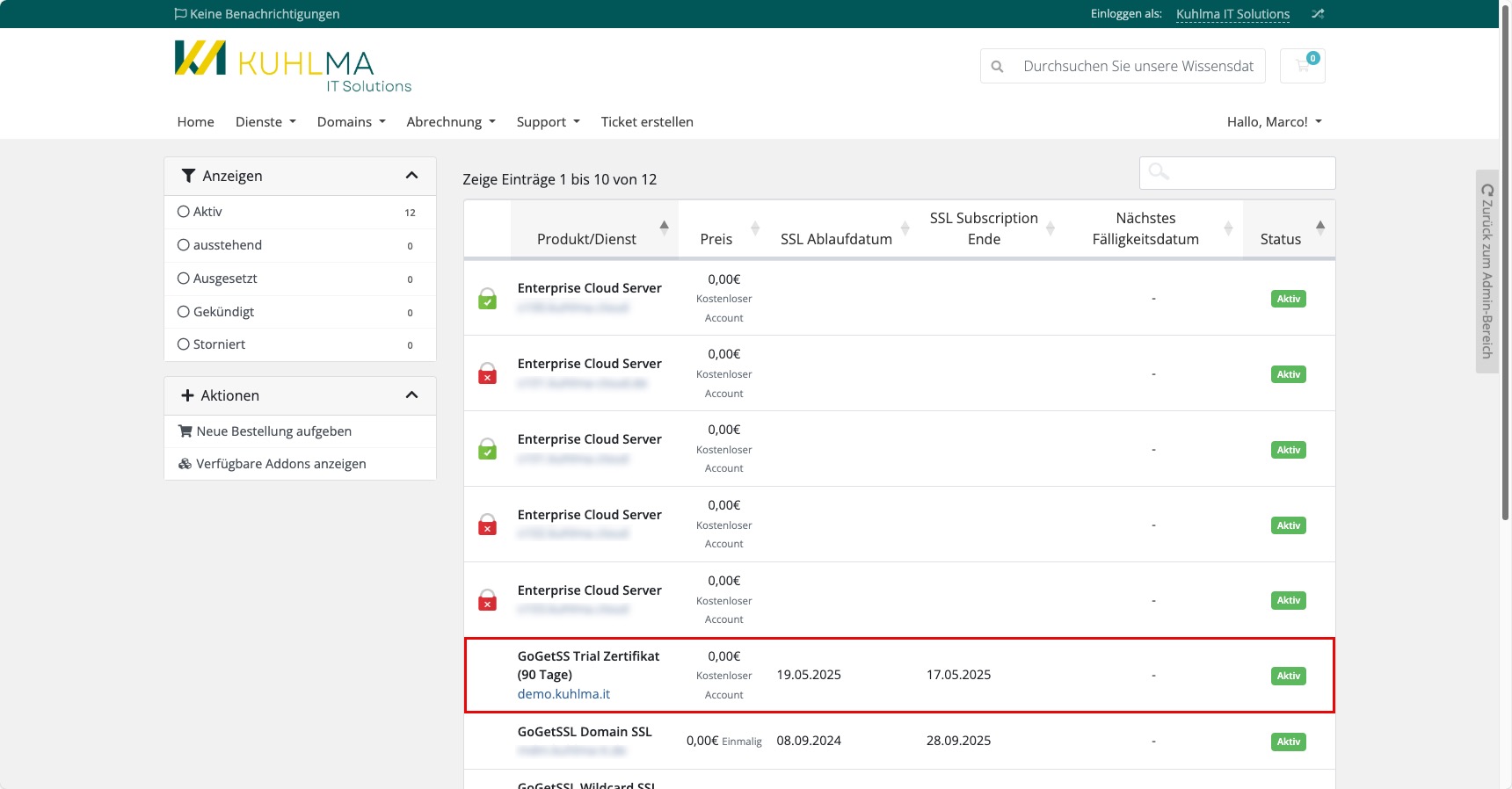Open the shopping cart icon
Screen dimensions: 1512x789
tap(1303, 66)
